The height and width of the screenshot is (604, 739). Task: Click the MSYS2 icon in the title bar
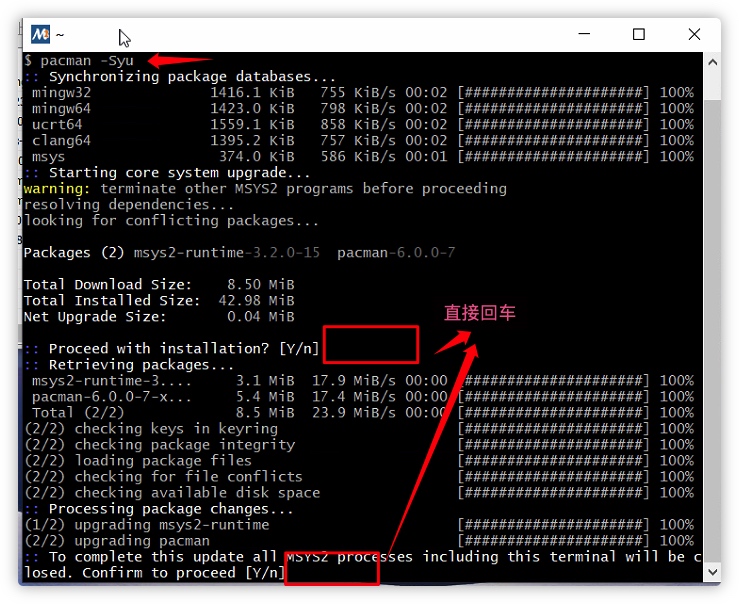[x=40, y=34]
